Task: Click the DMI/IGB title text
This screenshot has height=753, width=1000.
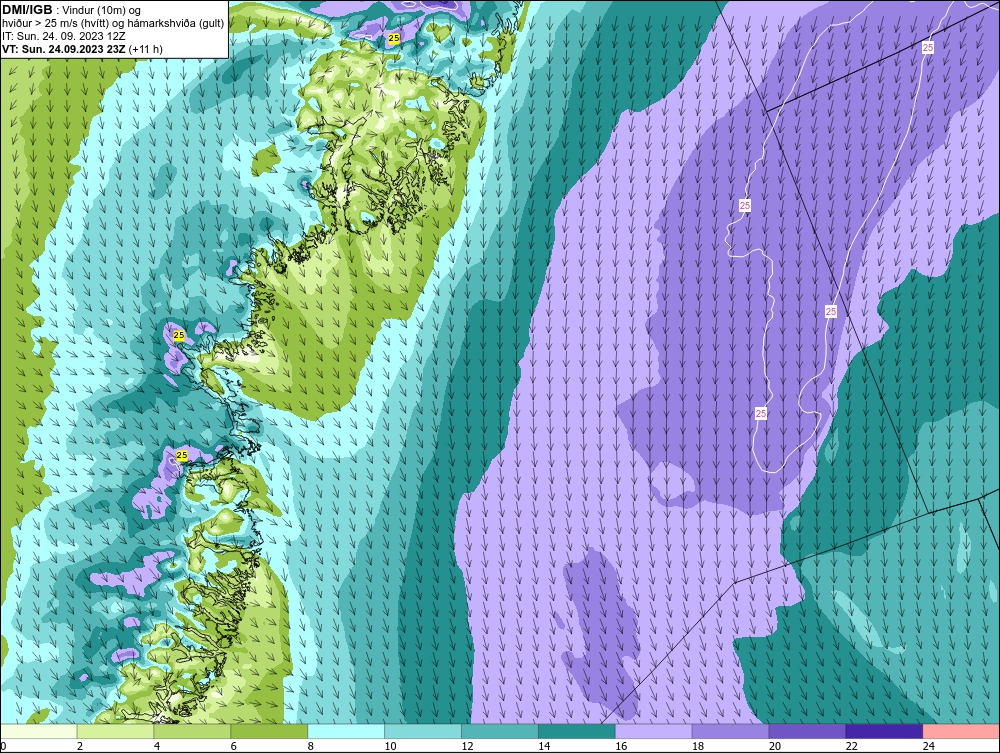Action: pos(27,10)
